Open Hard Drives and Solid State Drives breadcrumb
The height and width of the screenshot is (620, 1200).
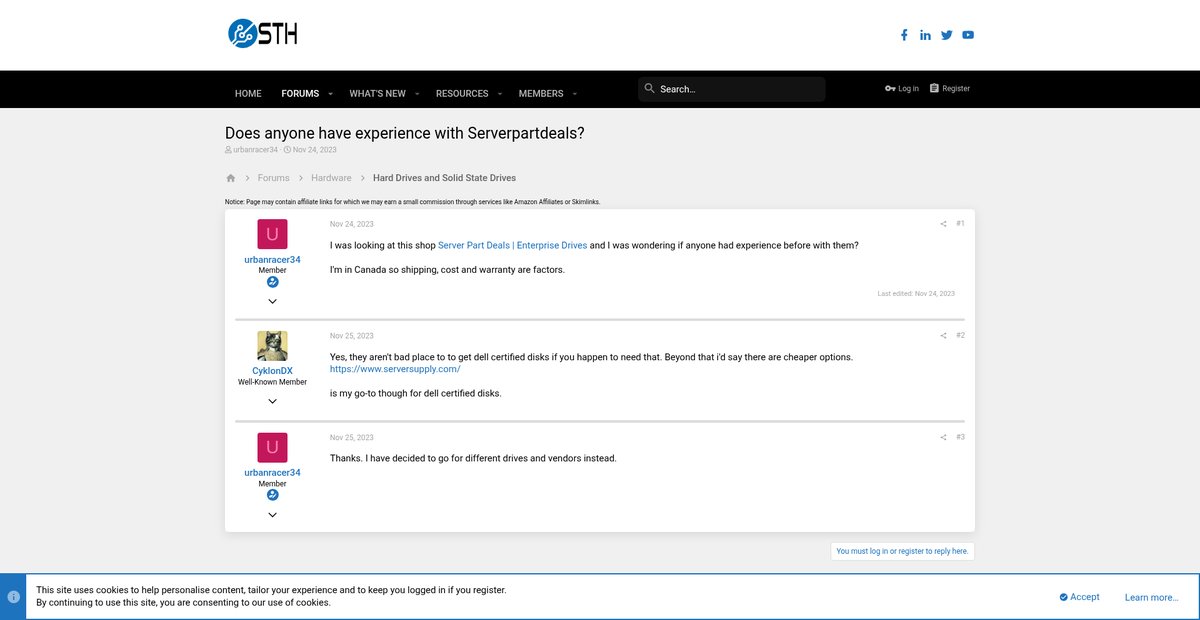click(x=444, y=178)
